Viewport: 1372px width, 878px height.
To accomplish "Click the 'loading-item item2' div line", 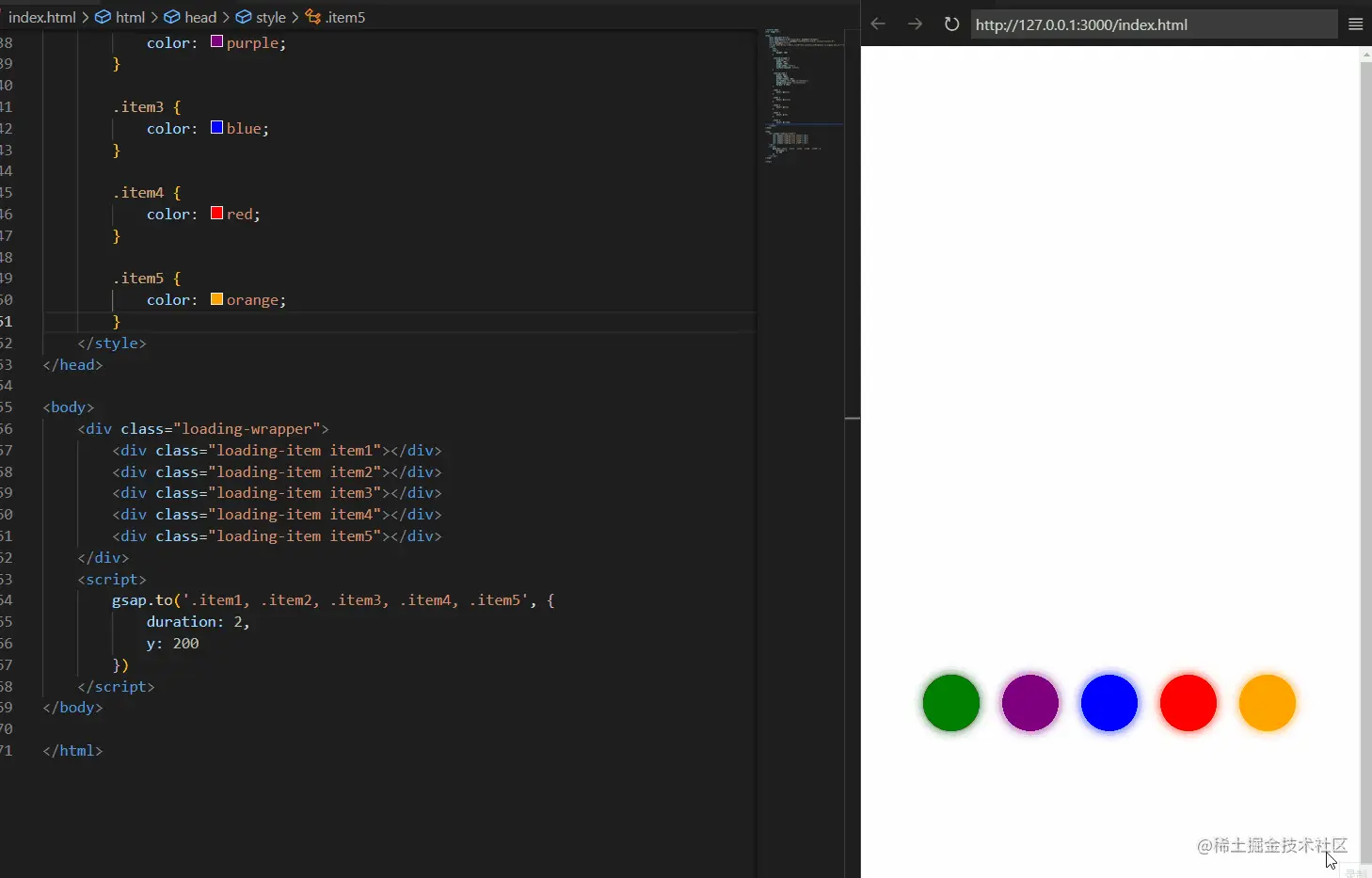I will tap(277, 472).
